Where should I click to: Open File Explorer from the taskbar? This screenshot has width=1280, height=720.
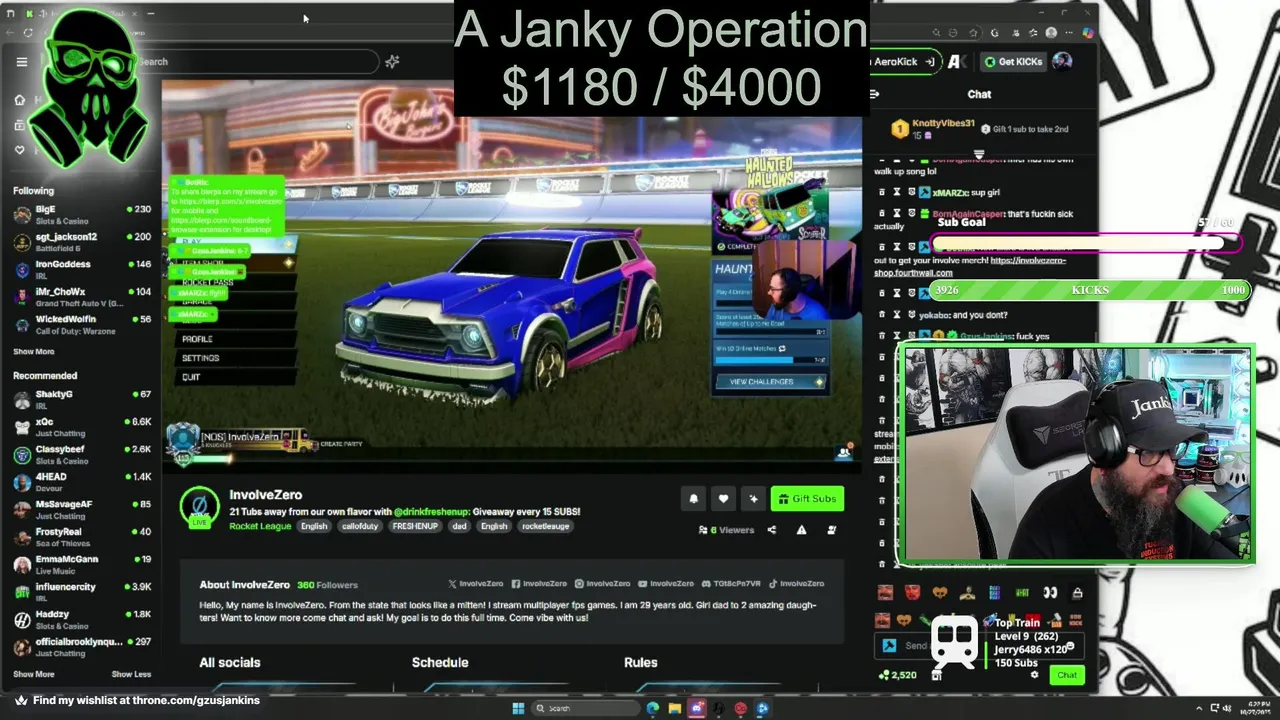[x=675, y=708]
